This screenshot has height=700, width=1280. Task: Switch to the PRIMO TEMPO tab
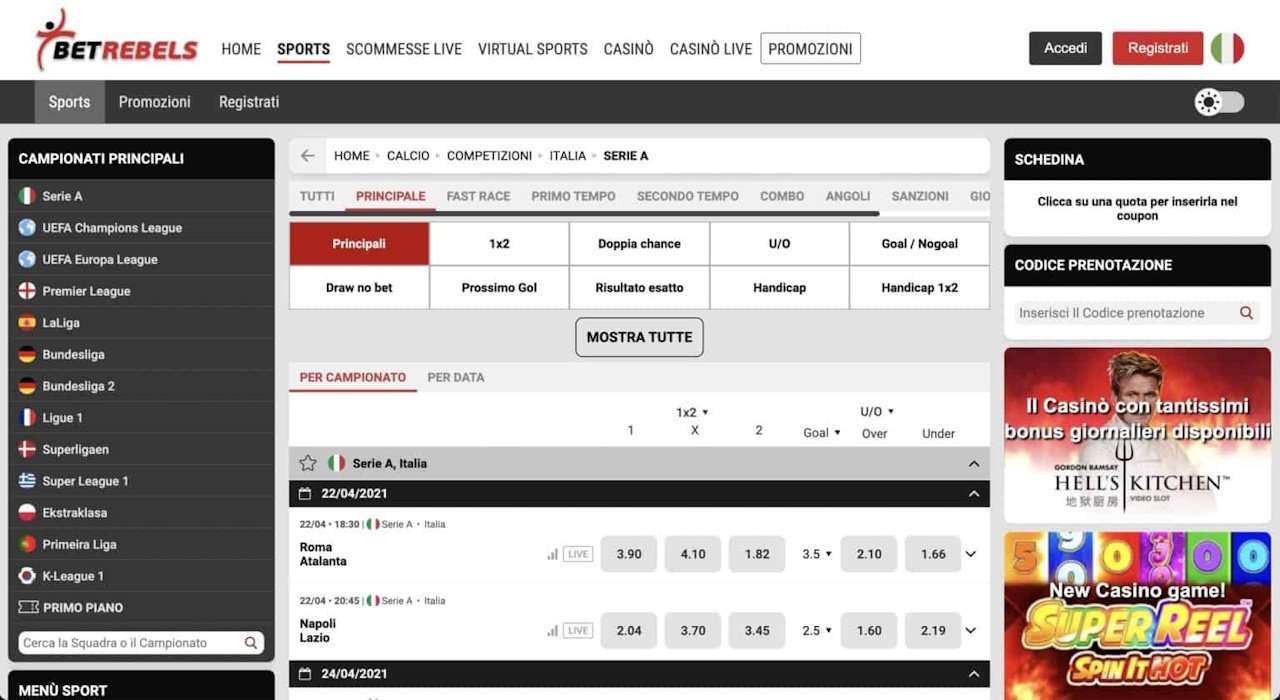click(x=573, y=196)
